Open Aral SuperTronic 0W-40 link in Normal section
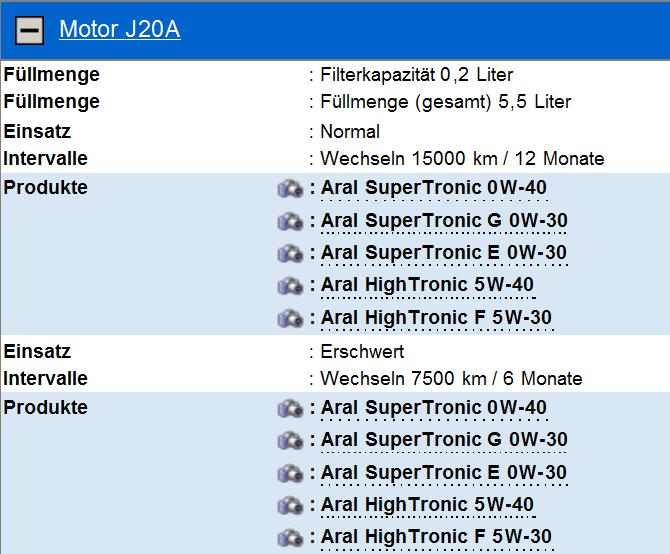Image resolution: width=670 pixels, height=554 pixels. [x=433, y=188]
